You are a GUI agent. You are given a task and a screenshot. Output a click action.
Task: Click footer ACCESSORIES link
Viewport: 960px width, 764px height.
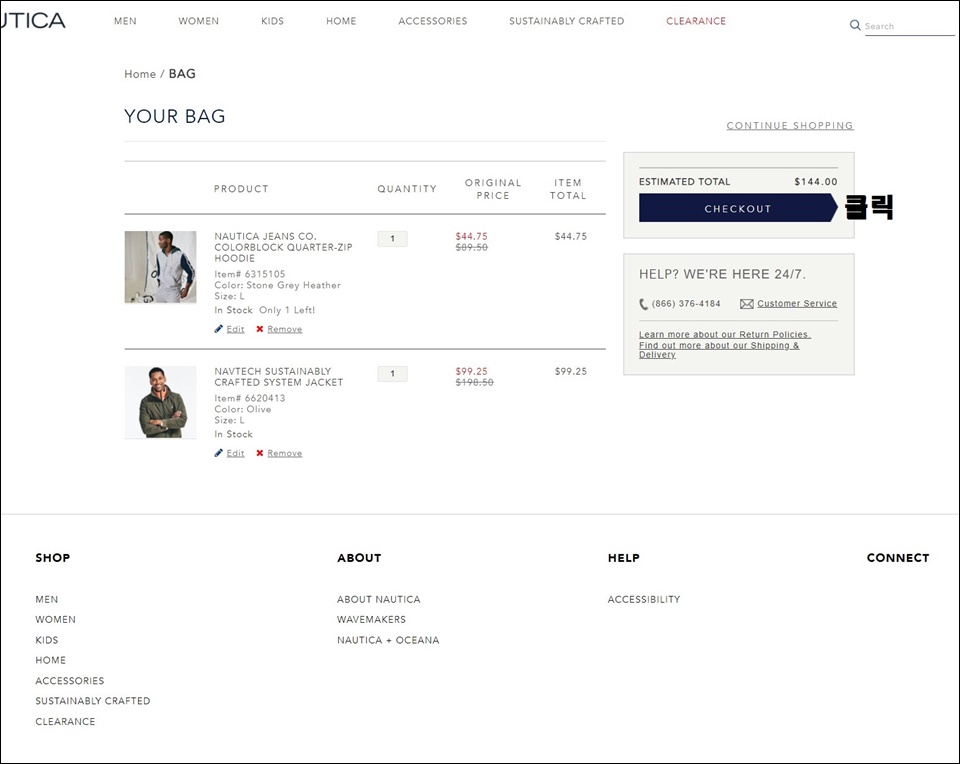click(70, 681)
